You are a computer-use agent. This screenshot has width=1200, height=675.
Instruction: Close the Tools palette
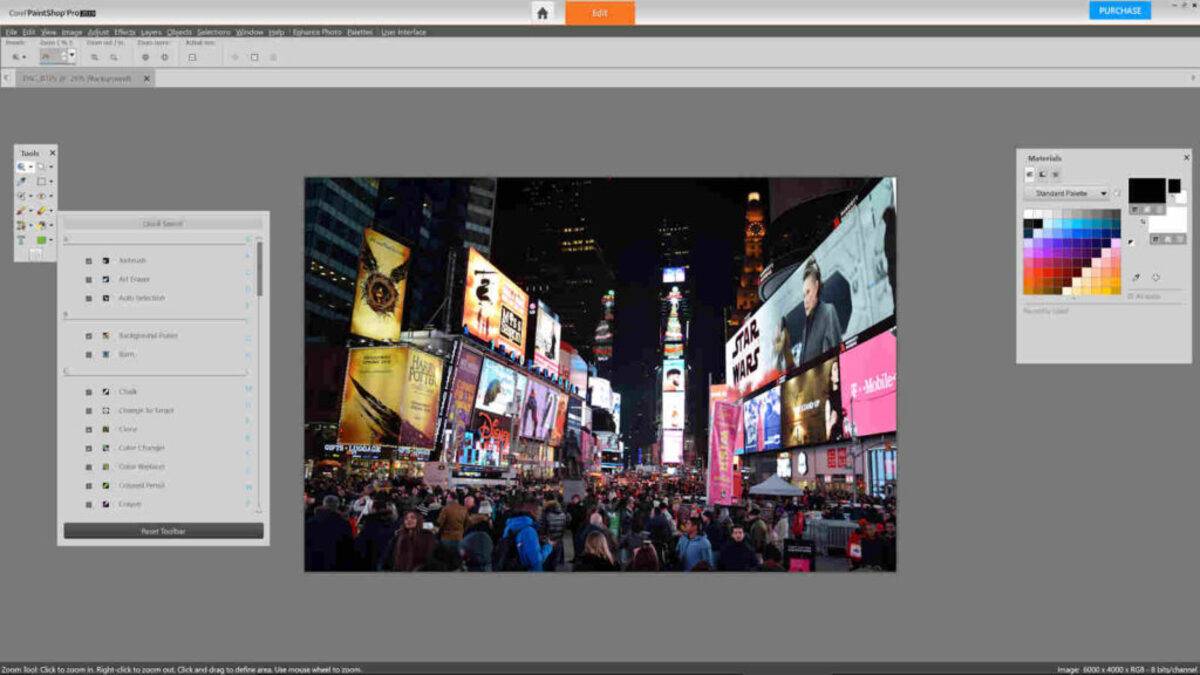point(52,153)
